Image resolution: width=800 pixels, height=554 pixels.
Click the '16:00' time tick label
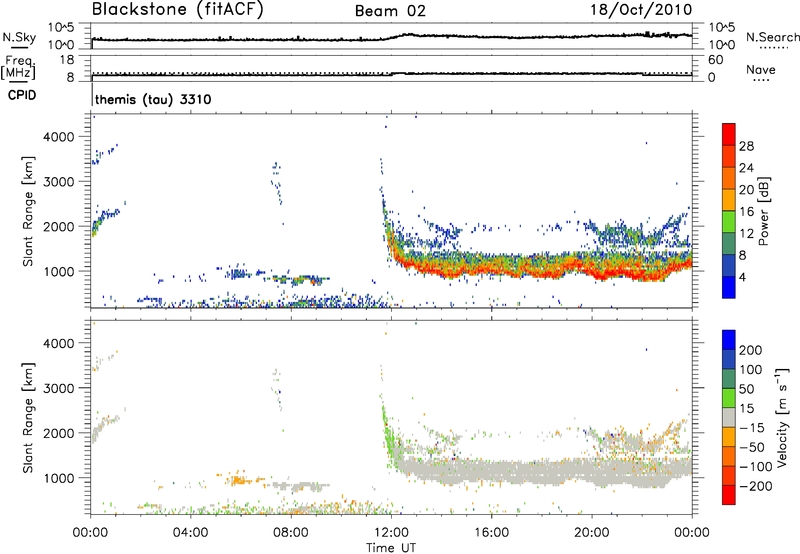pos(491,533)
